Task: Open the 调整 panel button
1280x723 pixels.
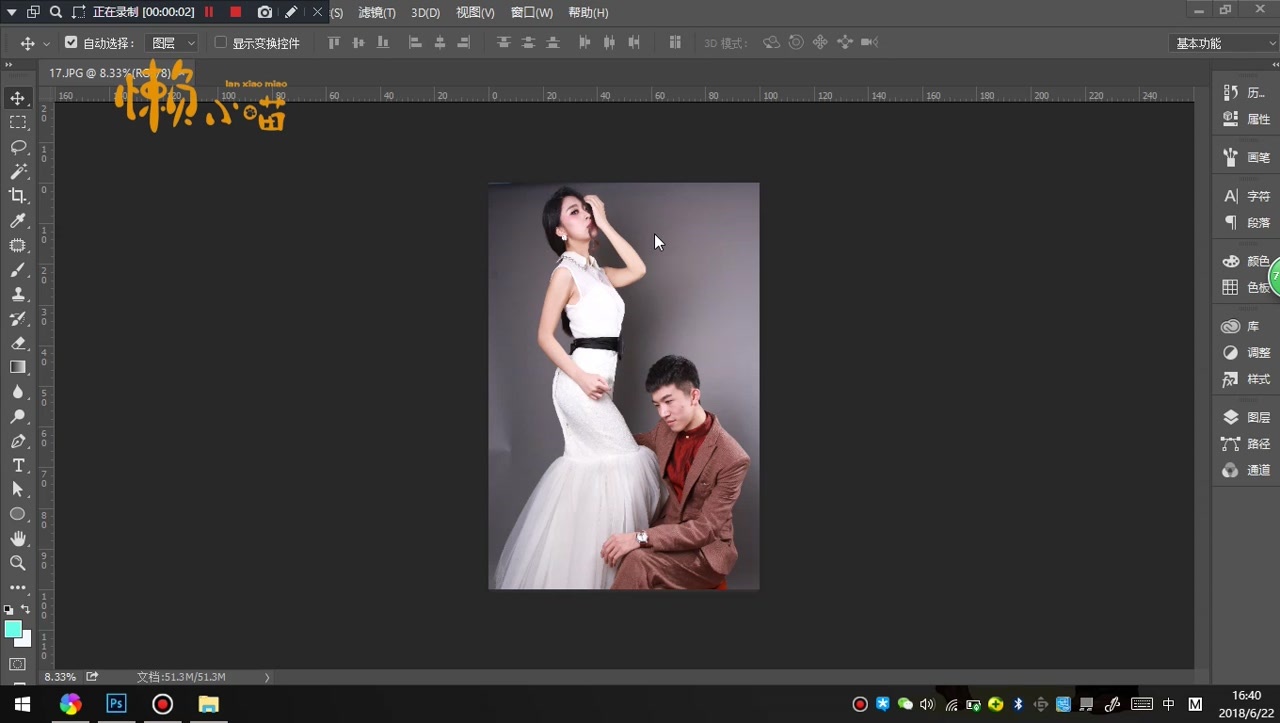Action: (x=1246, y=353)
